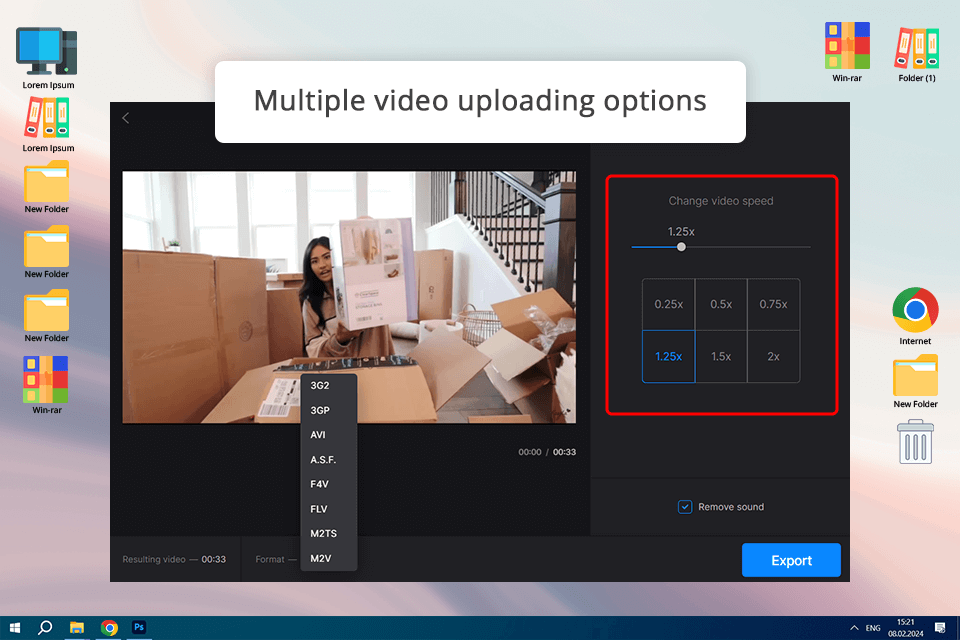
Task: Select M2TS in the format dropdown
Action: [329, 533]
